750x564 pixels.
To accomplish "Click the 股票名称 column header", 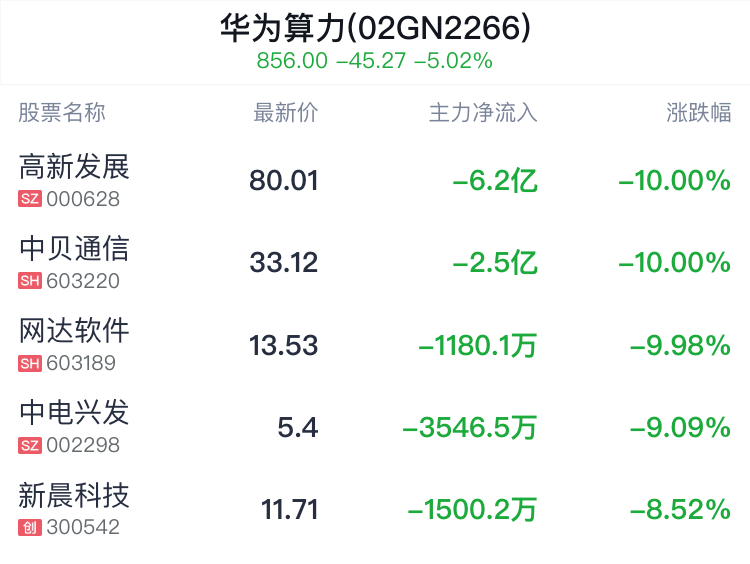I will pyautogui.click(x=62, y=112).
